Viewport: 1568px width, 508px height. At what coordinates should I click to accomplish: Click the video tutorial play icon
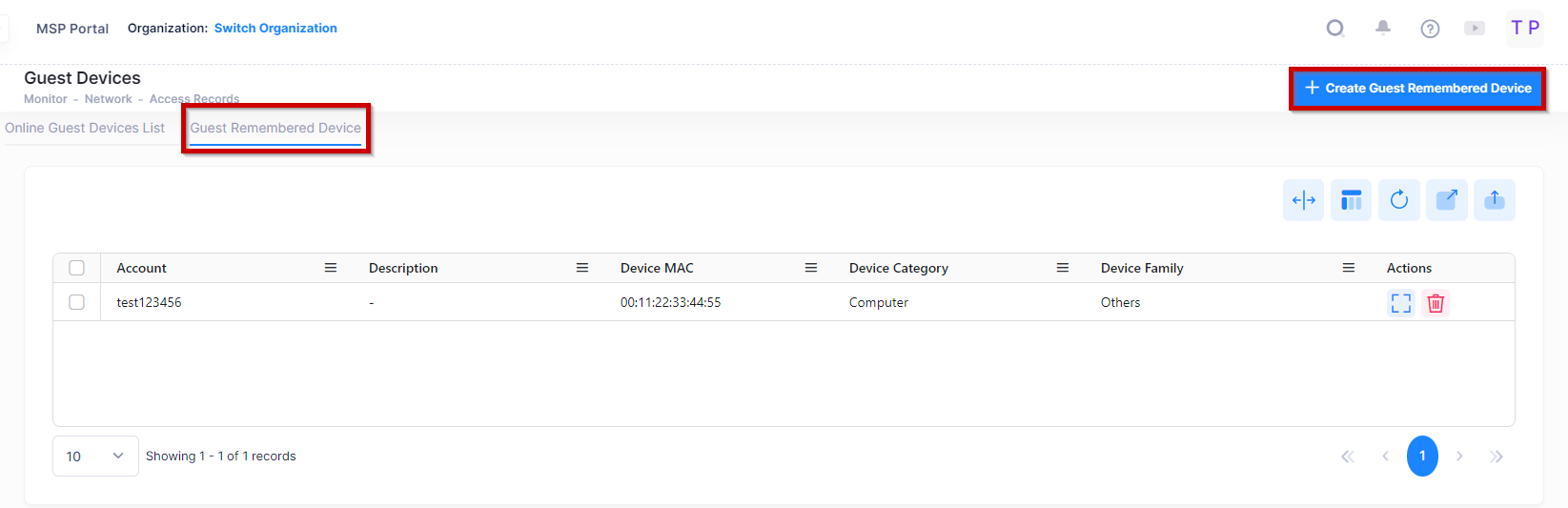click(x=1475, y=29)
